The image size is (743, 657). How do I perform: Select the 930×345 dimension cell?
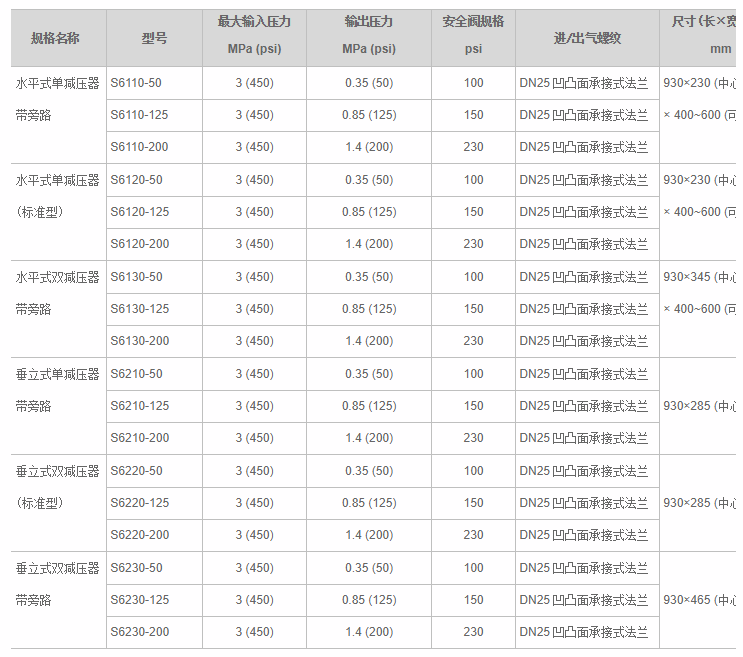click(699, 277)
